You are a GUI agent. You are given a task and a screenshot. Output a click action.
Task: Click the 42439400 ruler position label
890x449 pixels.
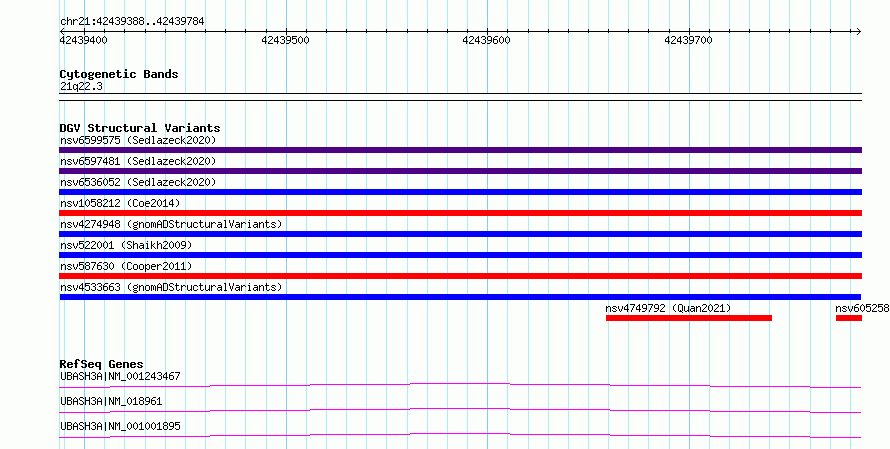tap(83, 40)
